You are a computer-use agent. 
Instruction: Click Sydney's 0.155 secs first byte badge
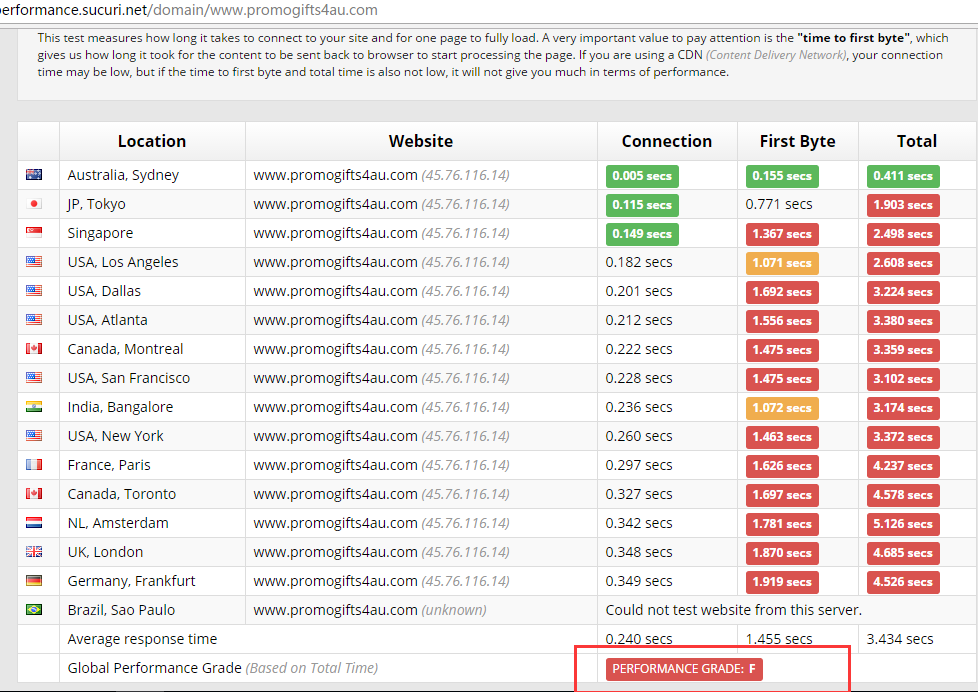[x=782, y=176]
